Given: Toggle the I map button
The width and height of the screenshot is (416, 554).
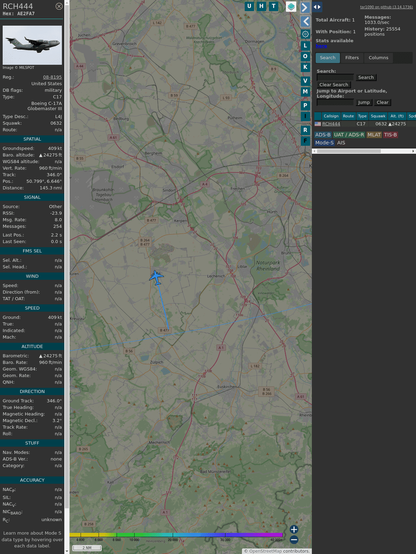Looking at the screenshot, I should pyautogui.click(x=305, y=116).
